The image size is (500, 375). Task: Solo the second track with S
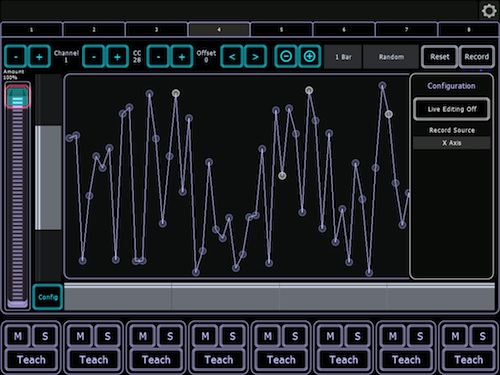(x=107, y=336)
